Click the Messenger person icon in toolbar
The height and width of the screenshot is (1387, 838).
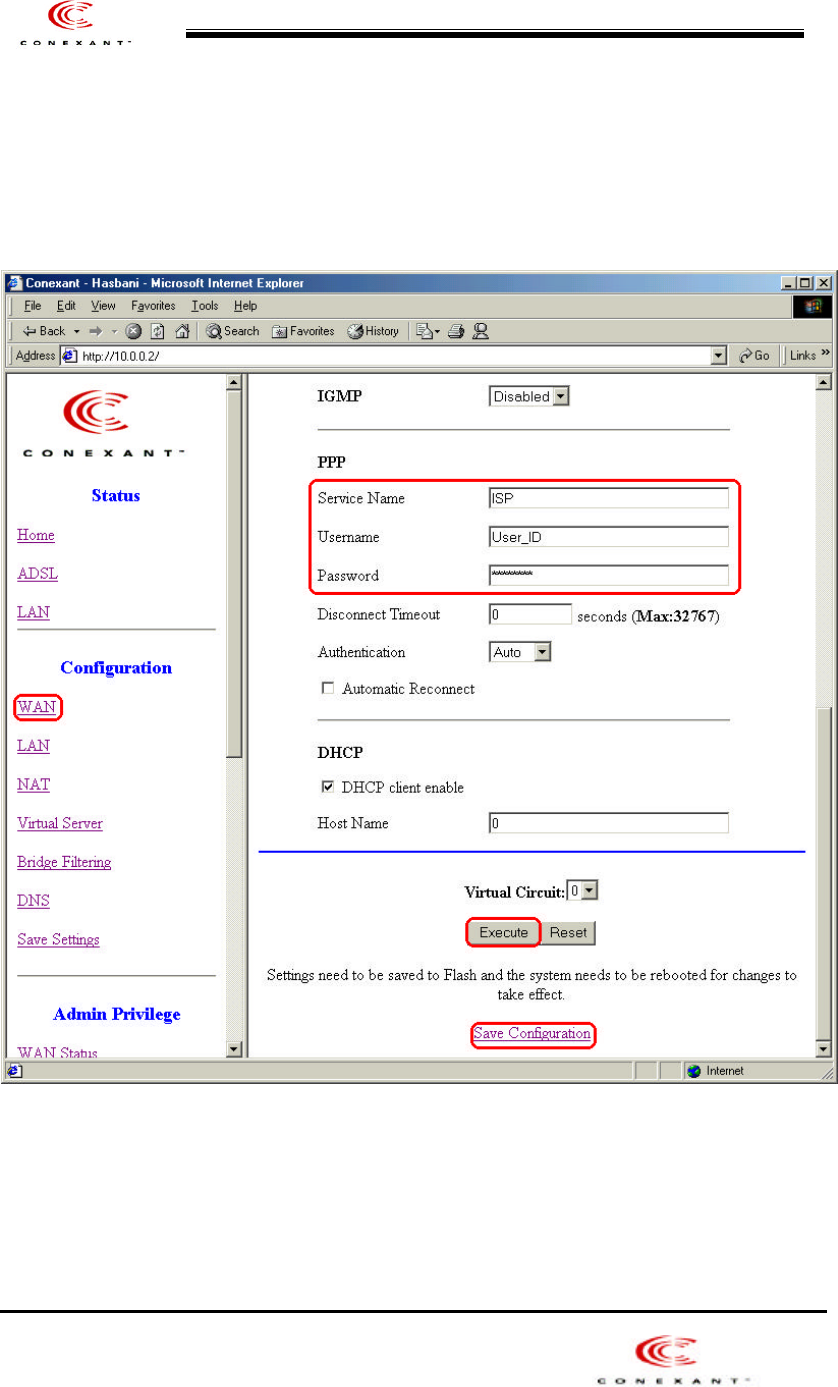tap(479, 331)
